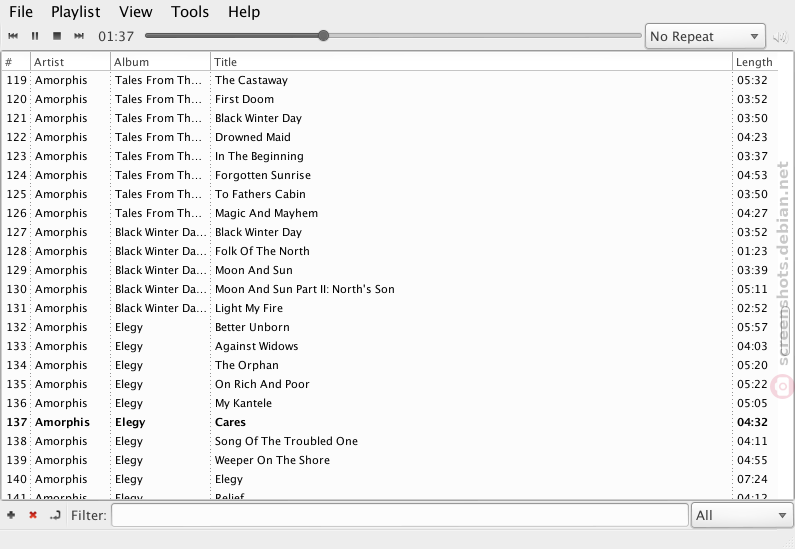The image size is (795, 549).
Task: Click the volume speaker icon
Action: (x=780, y=36)
